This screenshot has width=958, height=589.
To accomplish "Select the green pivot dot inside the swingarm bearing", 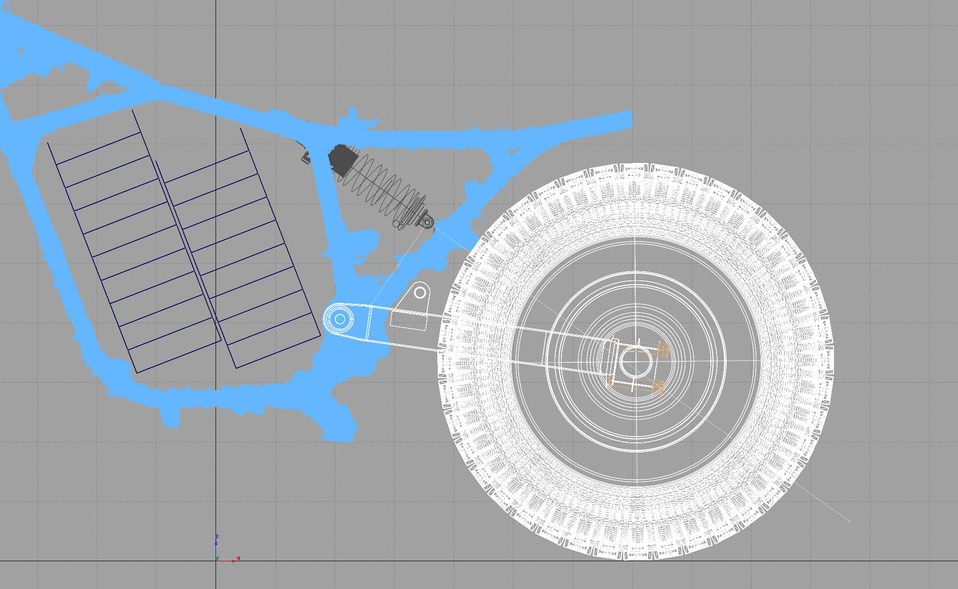I will coord(340,318).
